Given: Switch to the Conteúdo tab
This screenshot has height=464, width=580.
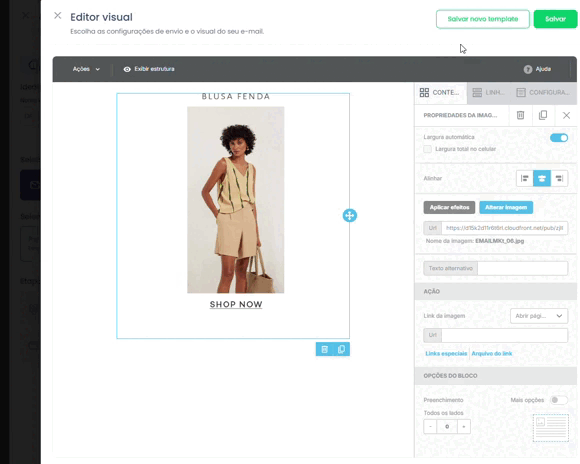Looking at the screenshot, I should 440,93.
